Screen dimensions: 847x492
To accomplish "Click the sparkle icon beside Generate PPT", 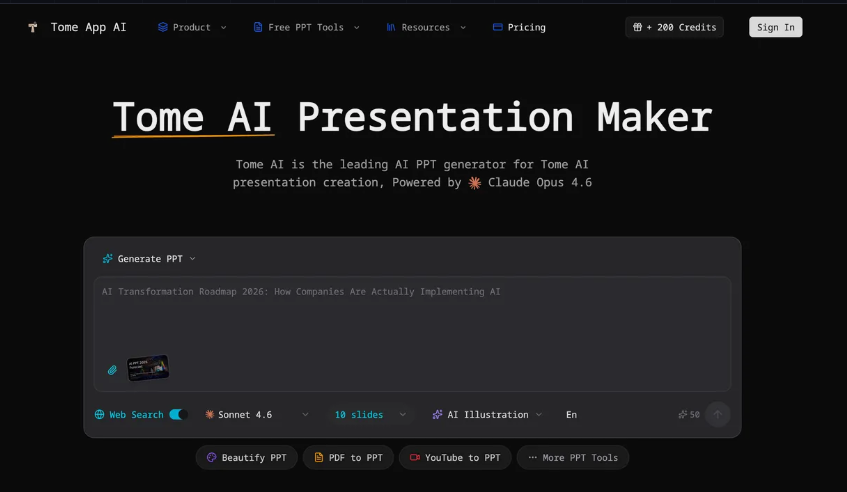I will (107, 259).
